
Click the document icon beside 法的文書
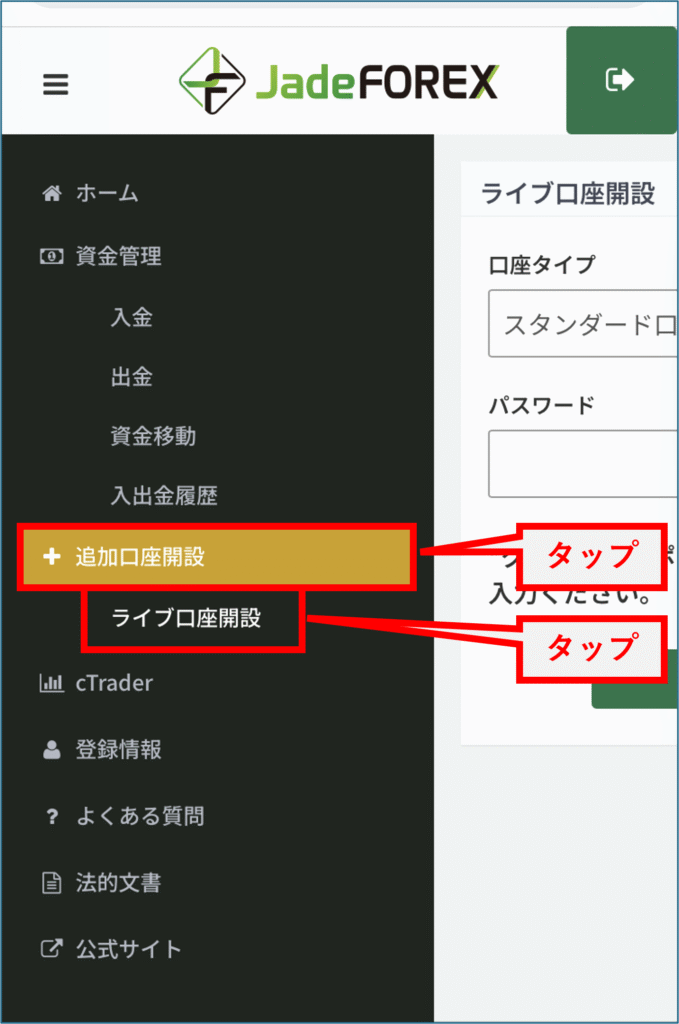(x=52, y=883)
